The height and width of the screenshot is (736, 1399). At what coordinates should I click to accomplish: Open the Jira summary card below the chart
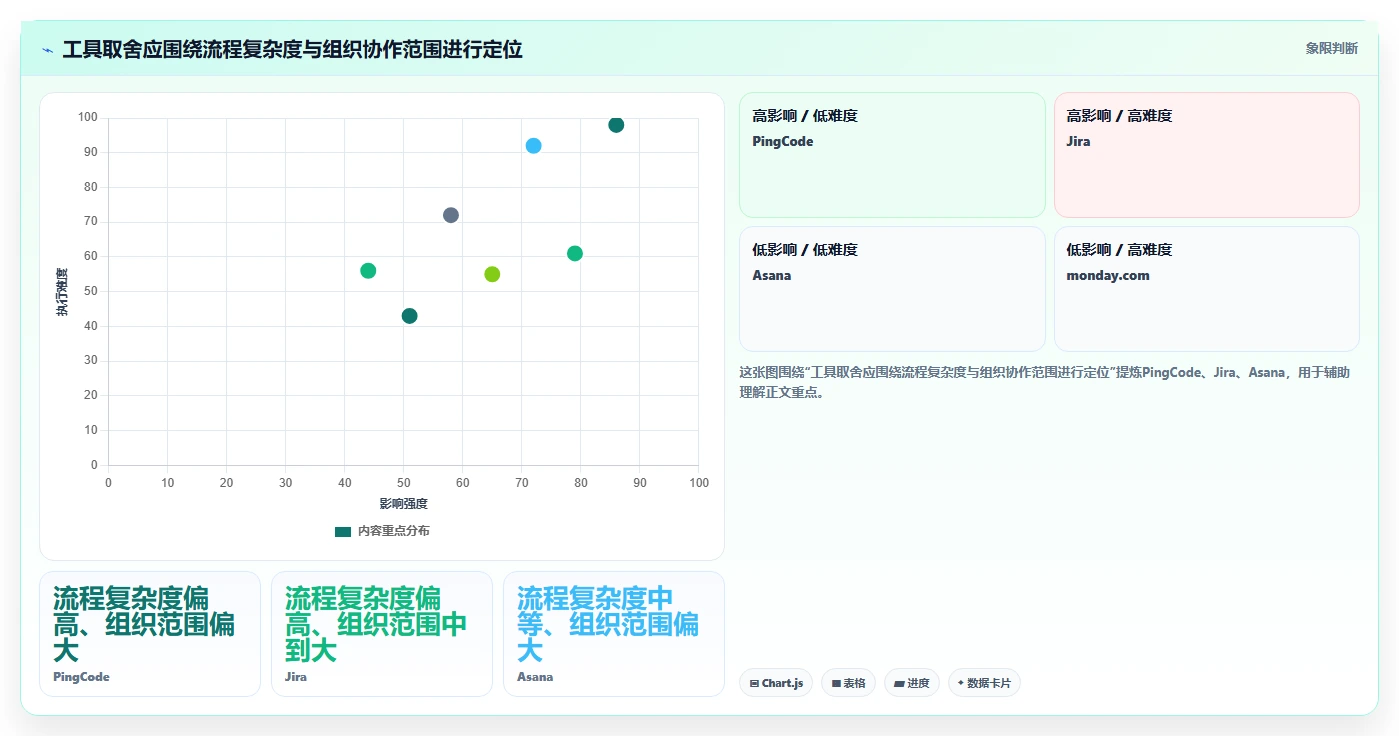382,634
